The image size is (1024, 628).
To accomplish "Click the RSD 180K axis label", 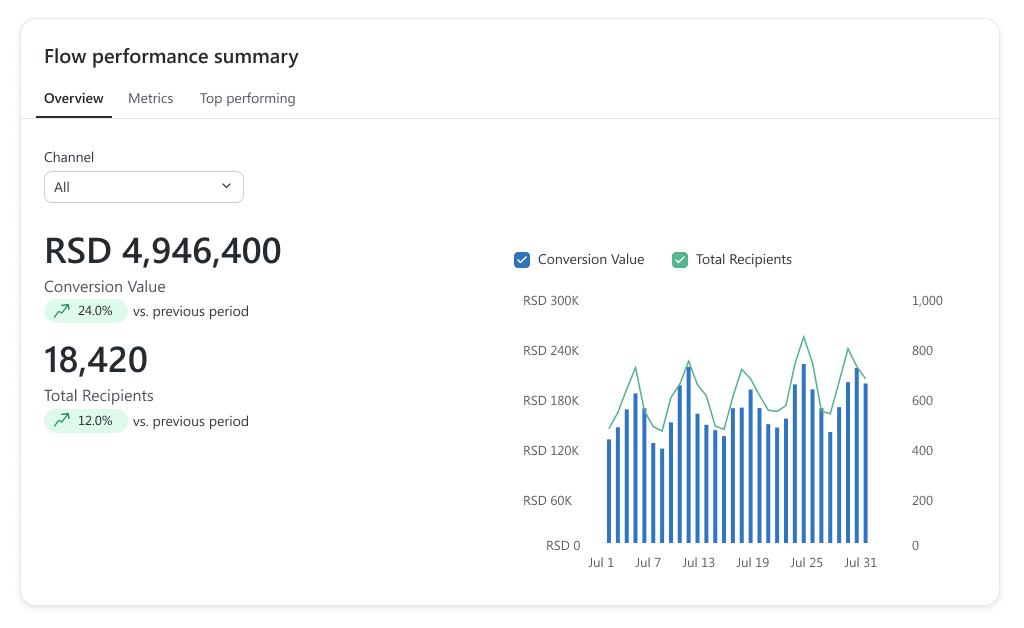I will pyautogui.click(x=551, y=401).
